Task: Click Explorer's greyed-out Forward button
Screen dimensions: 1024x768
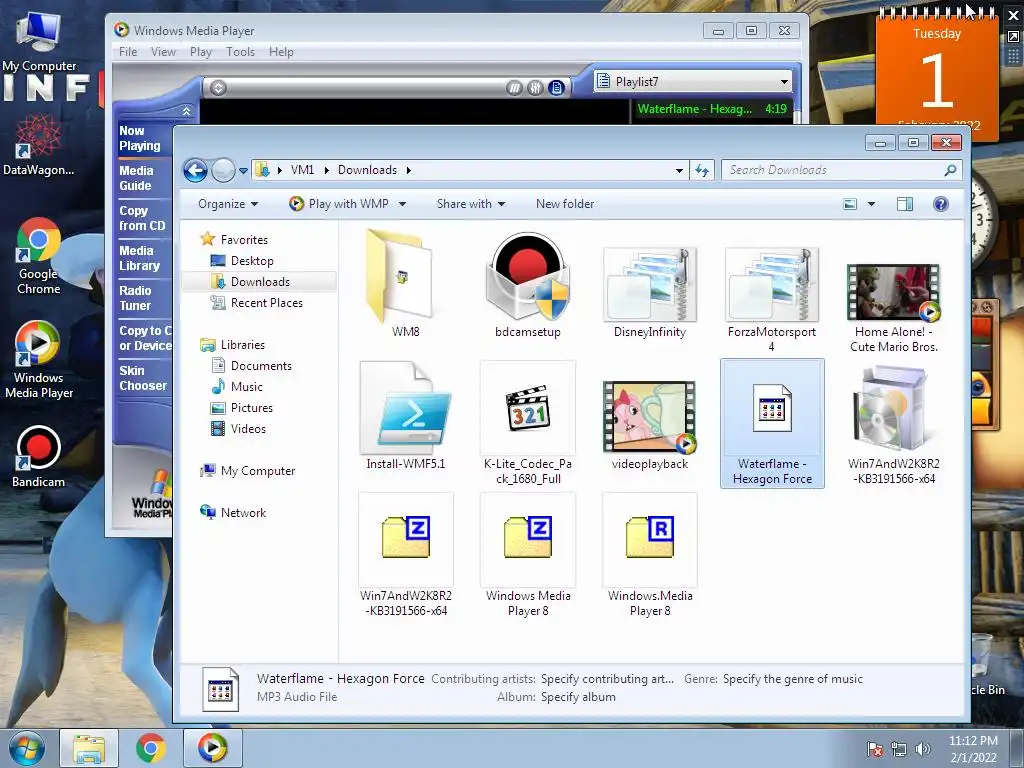Action: pyautogui.click(x=223, y=170)
